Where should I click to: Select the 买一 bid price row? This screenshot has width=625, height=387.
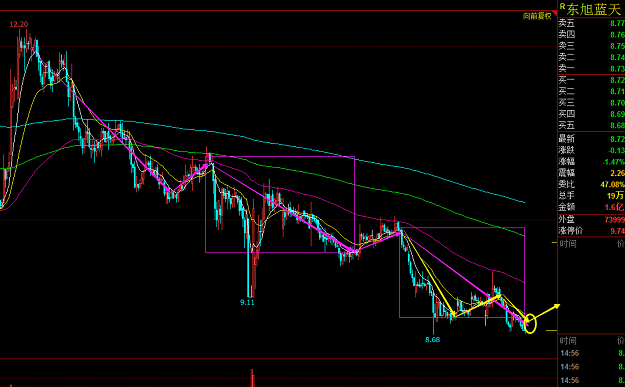[591, 80]
